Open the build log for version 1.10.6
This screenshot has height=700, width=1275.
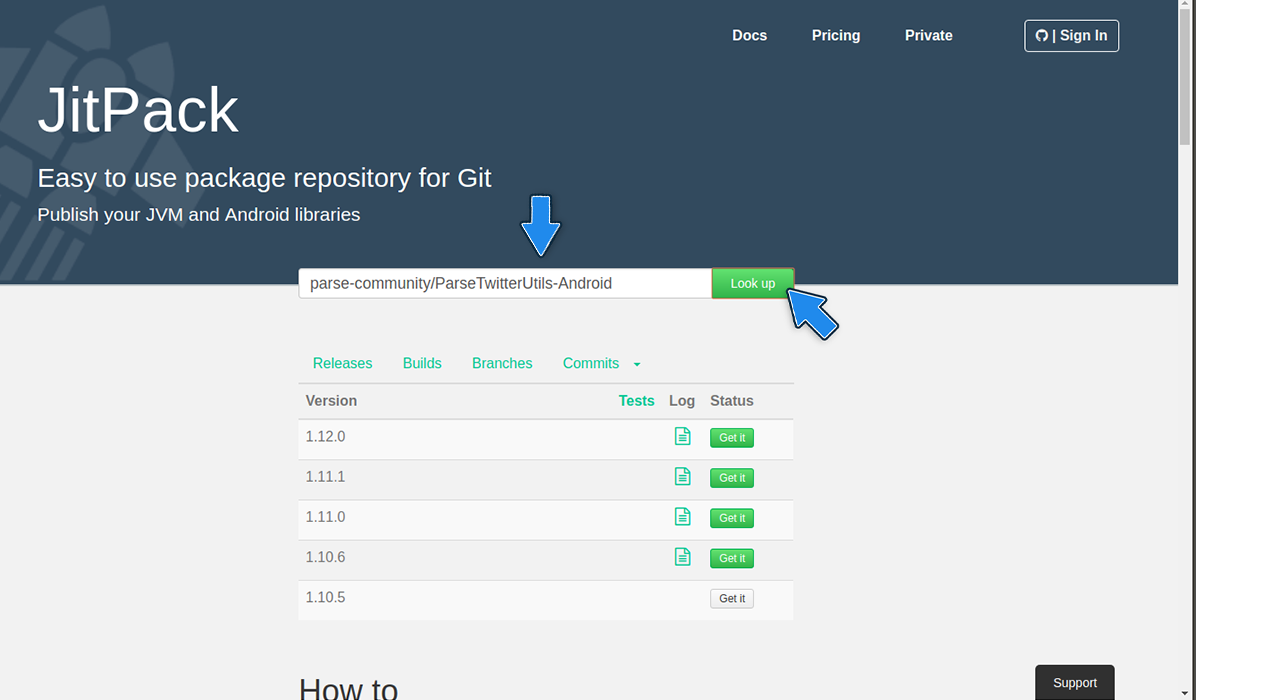click(682, 556)
